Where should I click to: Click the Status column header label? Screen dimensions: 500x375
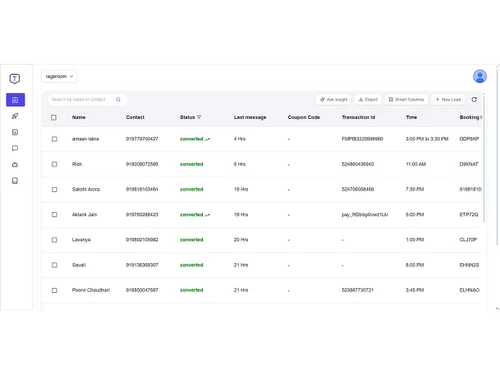pos(187,117)
